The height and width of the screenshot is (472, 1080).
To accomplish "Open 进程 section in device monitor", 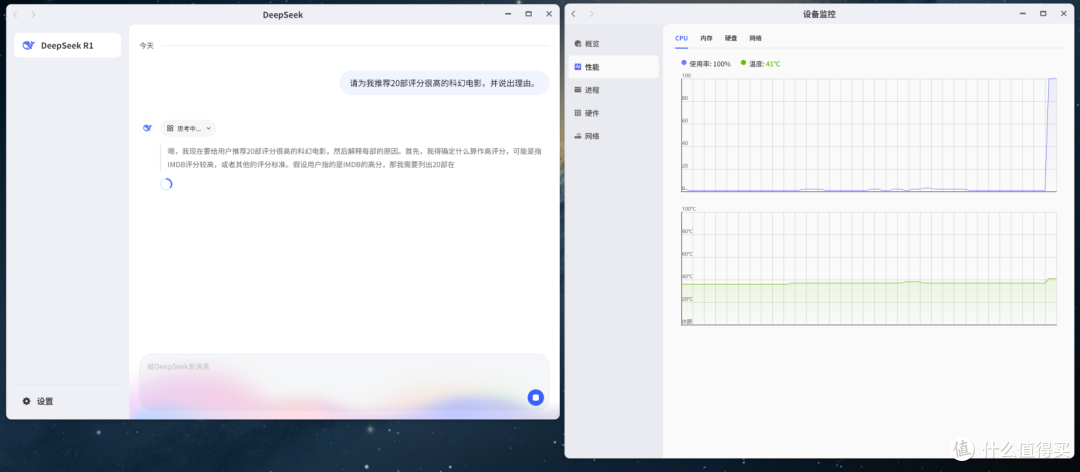I will click(613, 90).
